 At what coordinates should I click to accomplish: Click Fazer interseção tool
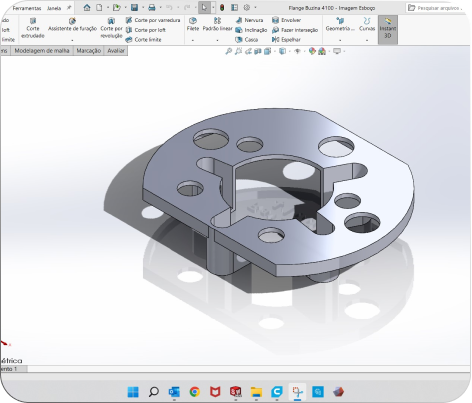click(295, 30)
